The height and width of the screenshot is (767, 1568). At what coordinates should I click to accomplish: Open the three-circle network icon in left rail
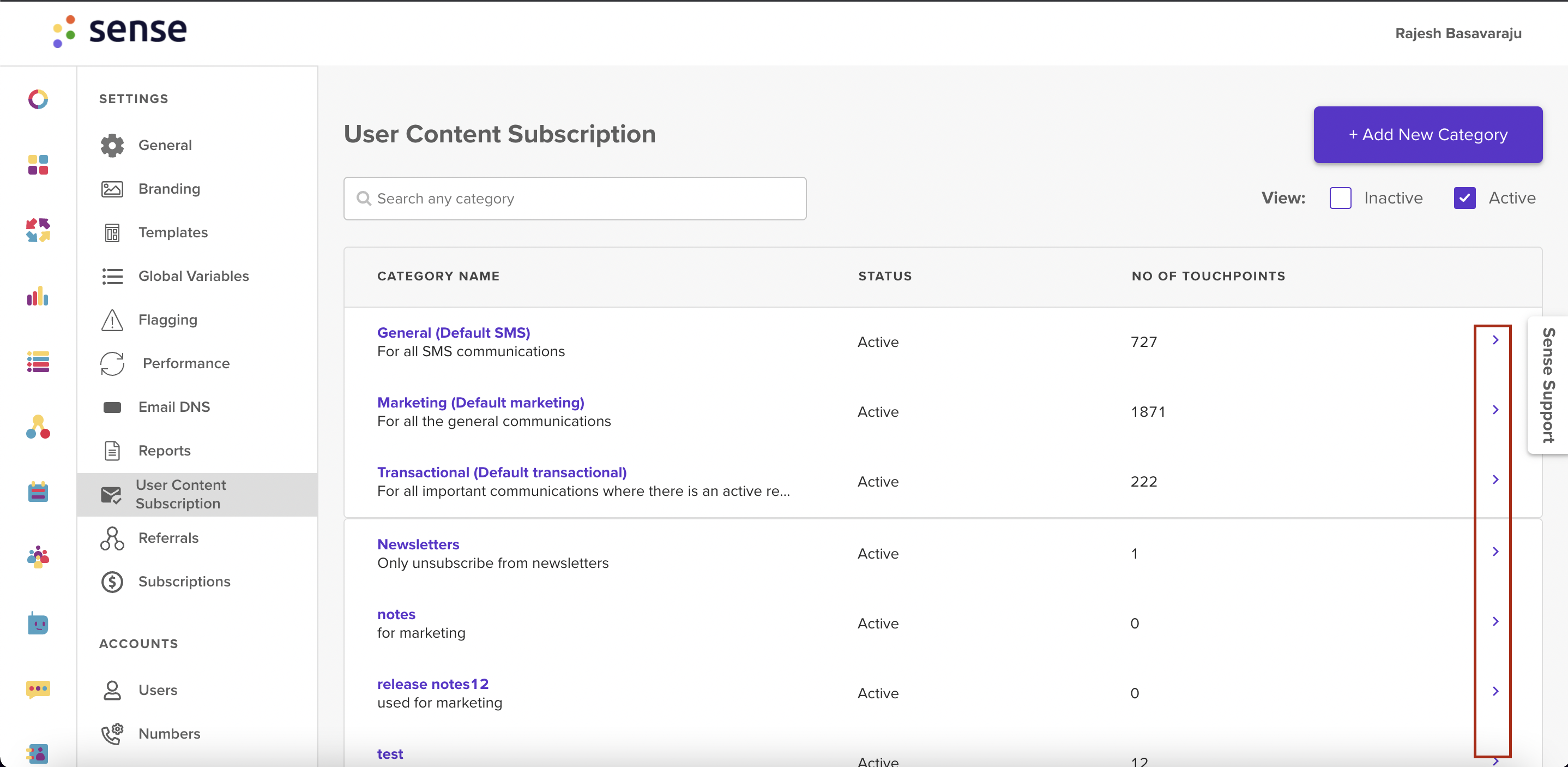[x=38, y=427]
